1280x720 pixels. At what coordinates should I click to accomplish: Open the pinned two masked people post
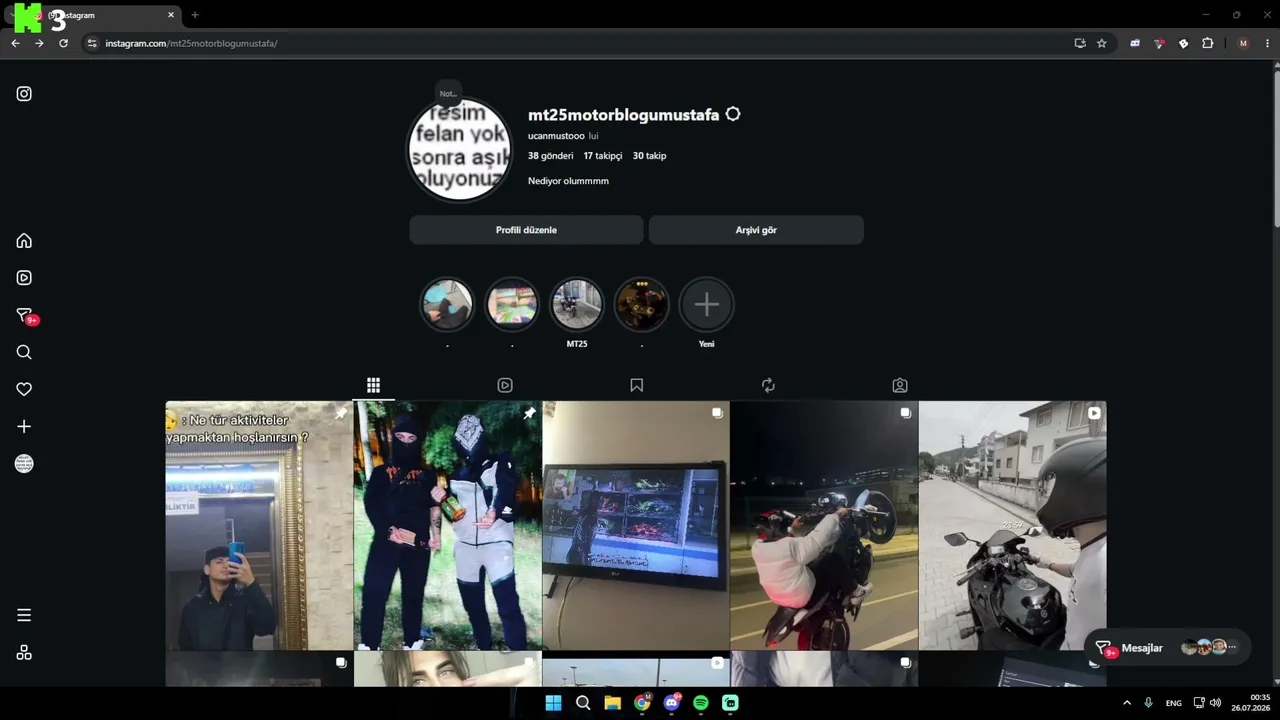click(x=448, y=526)
